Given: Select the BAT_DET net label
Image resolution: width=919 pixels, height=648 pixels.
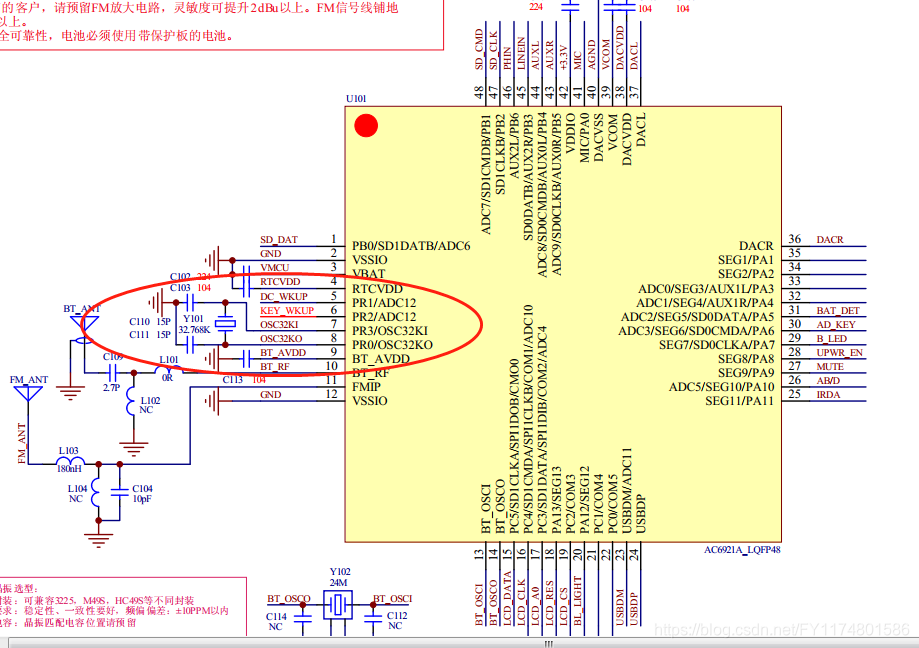Looking at the screenshot, I should tap(838, 311).
